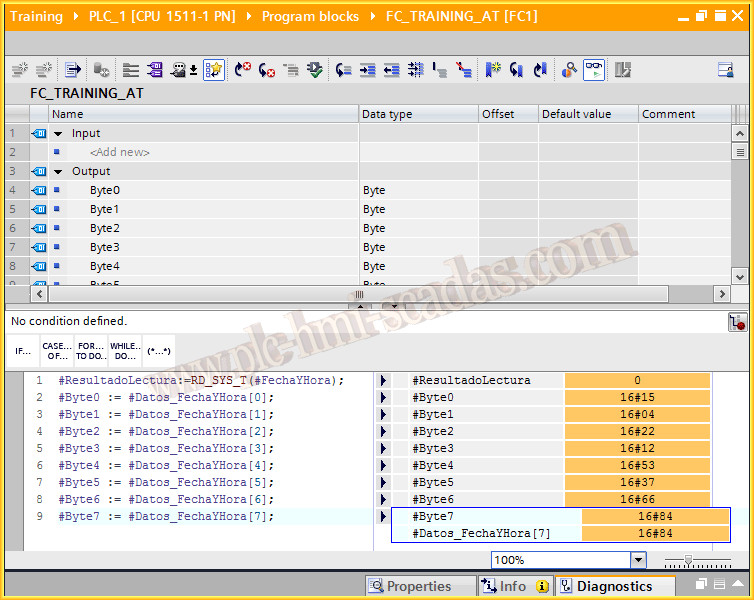Image resolution: width=754 pixels, height=600 pixels.
Task: Click the set bookmark icon in the toolbar
Action: [x=493, y=70]
